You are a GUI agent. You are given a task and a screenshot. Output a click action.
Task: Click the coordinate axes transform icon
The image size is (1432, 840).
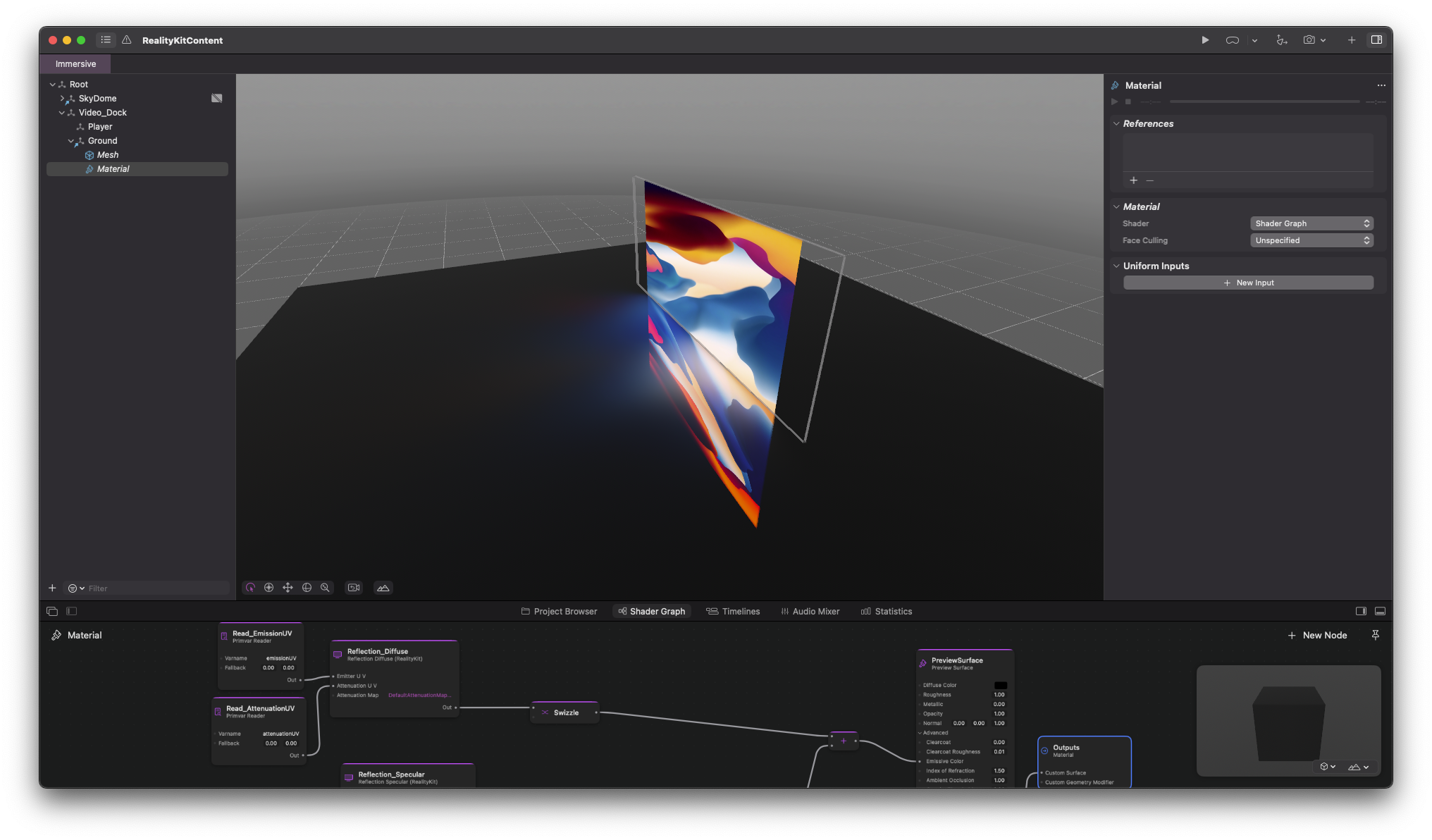click(1281, 40)
